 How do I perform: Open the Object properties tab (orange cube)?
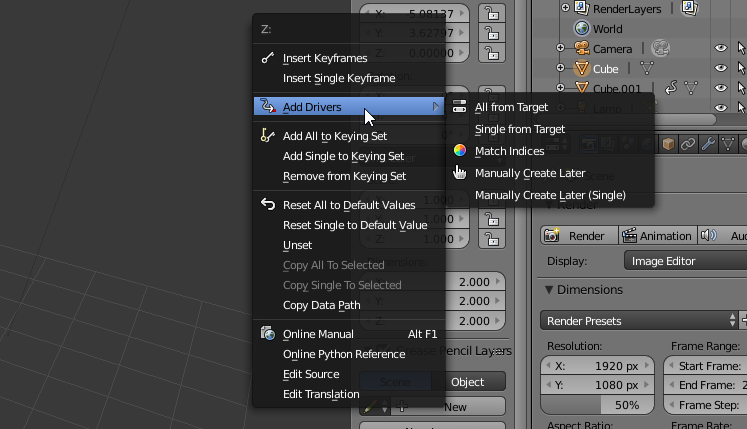point(668,143)
